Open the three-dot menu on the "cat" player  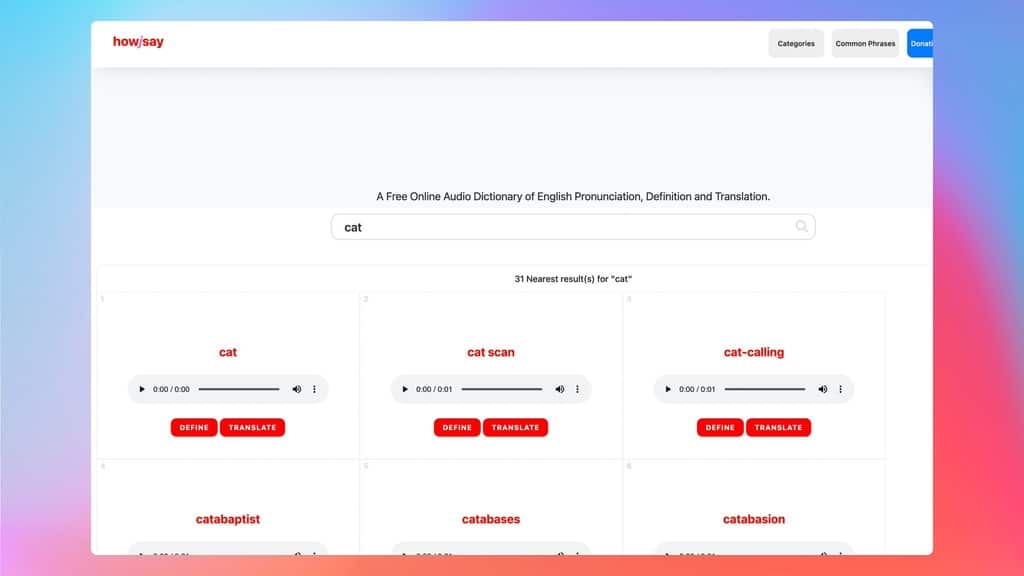click(x=315, y=389)
